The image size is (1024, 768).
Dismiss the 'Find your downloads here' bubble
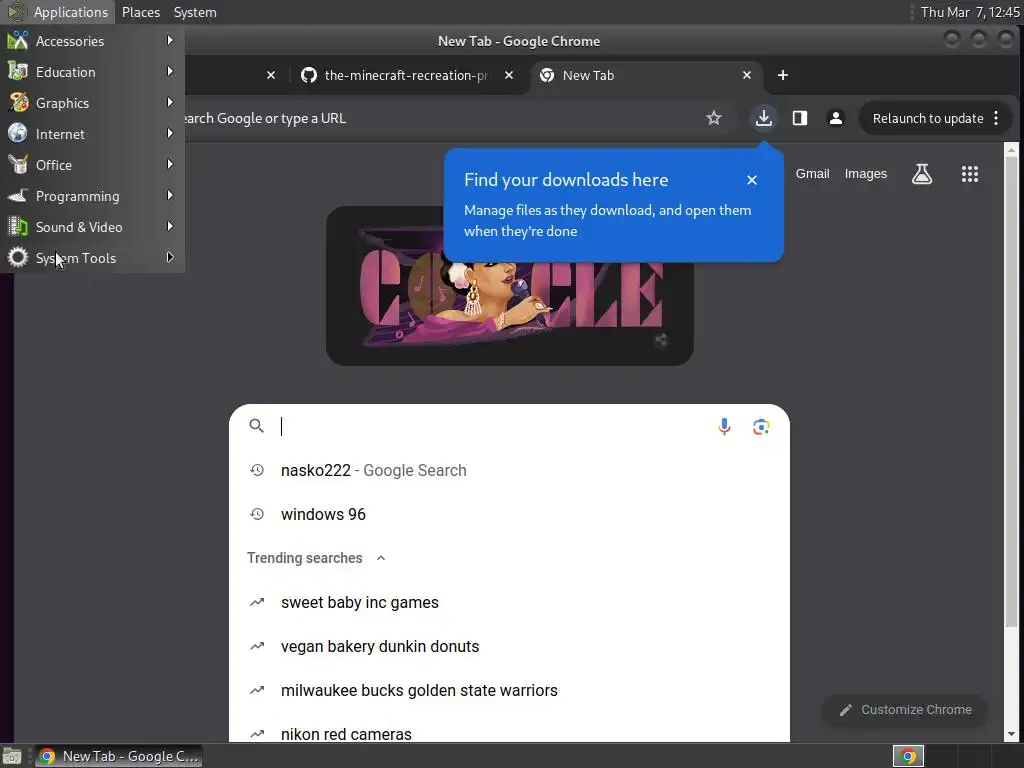coord(752,180)
